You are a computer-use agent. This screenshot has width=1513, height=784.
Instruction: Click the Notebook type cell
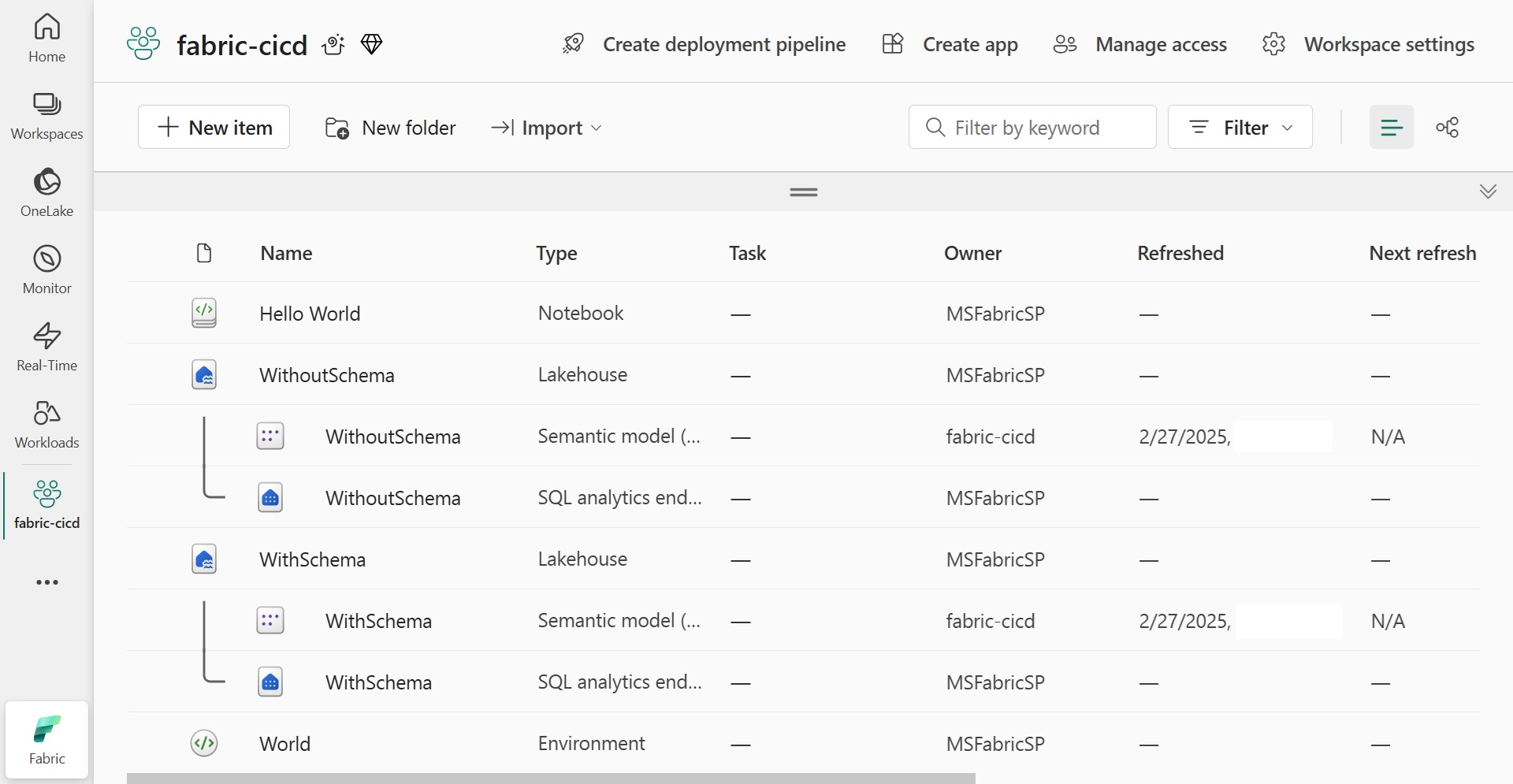tap(581, 313)
